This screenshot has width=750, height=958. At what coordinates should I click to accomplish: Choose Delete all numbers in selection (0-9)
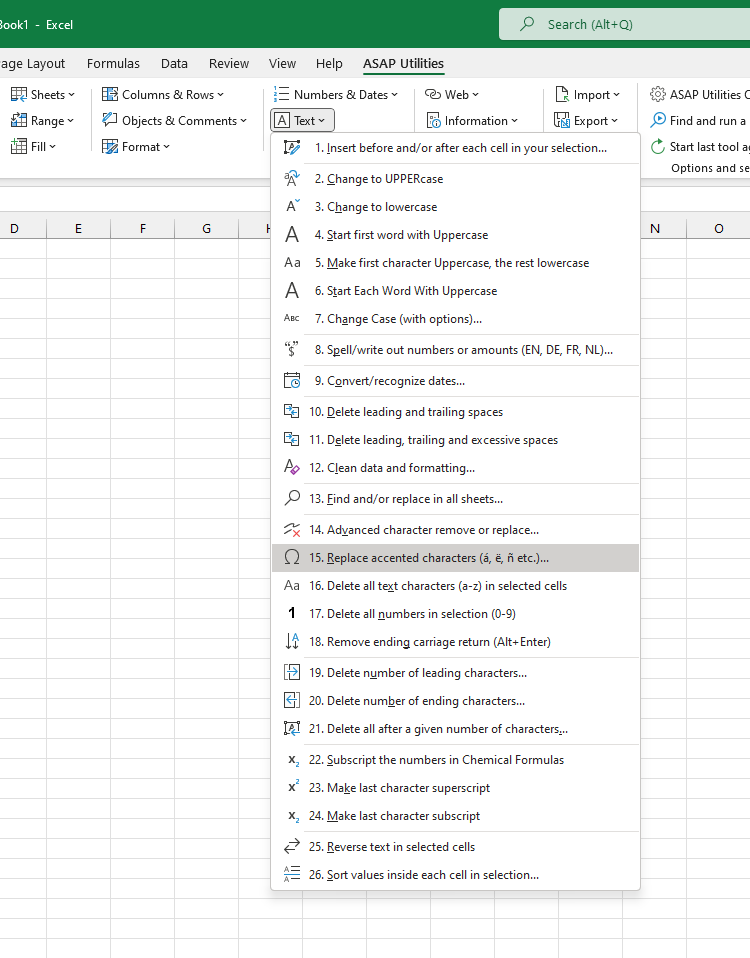coord(456,613)
